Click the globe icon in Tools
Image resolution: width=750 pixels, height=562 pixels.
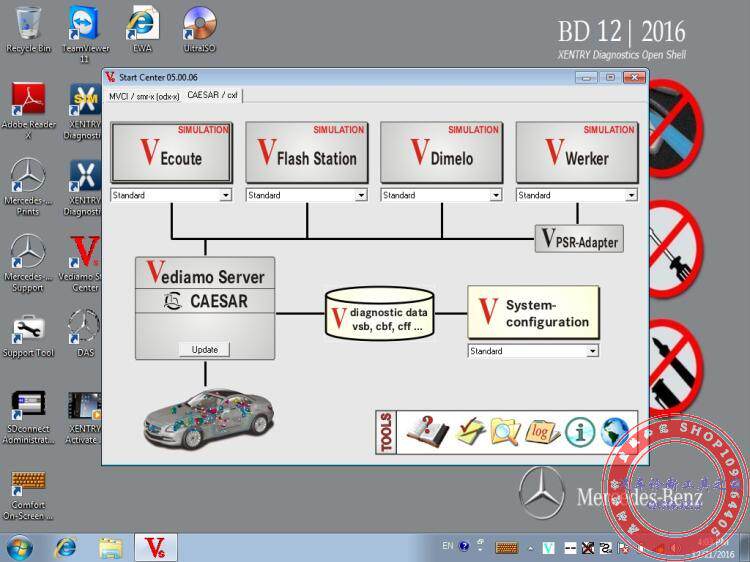tap(615, 432)
